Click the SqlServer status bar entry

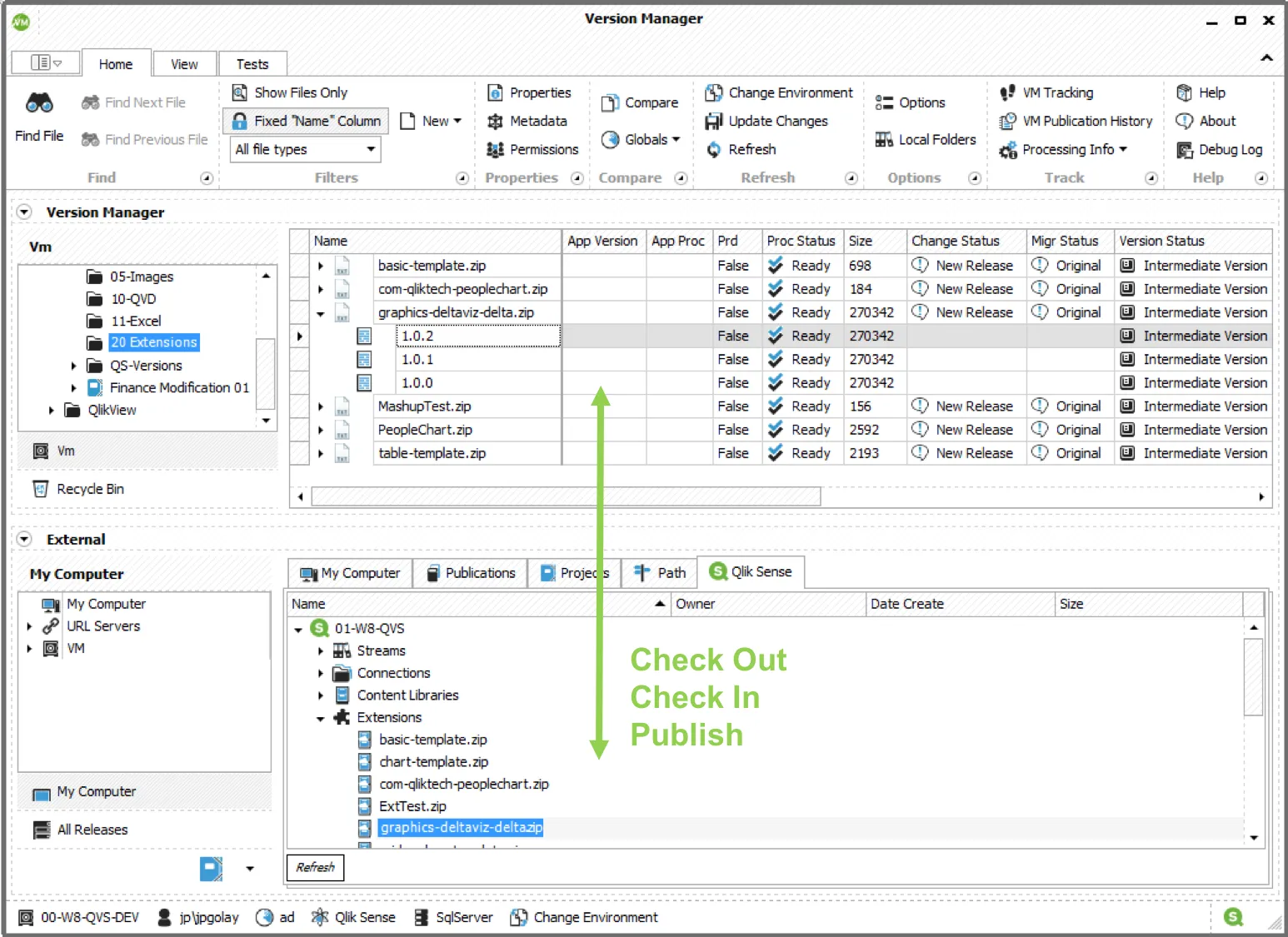(x=453, y=917)
